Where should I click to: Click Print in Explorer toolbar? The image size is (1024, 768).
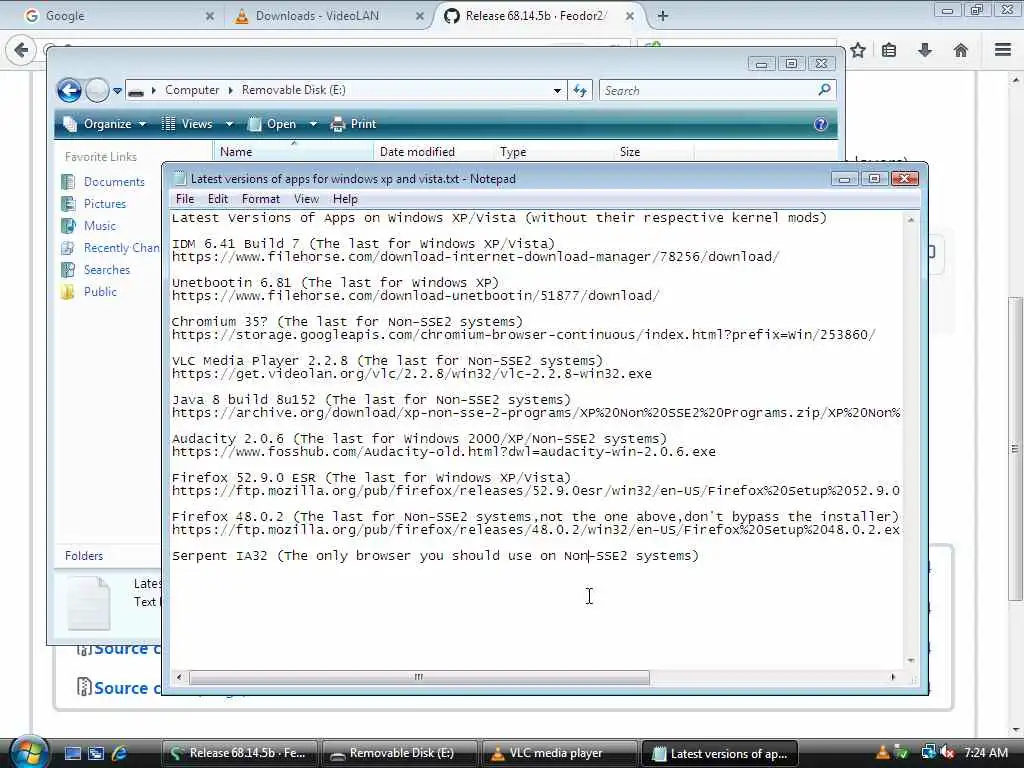[353, 124]
